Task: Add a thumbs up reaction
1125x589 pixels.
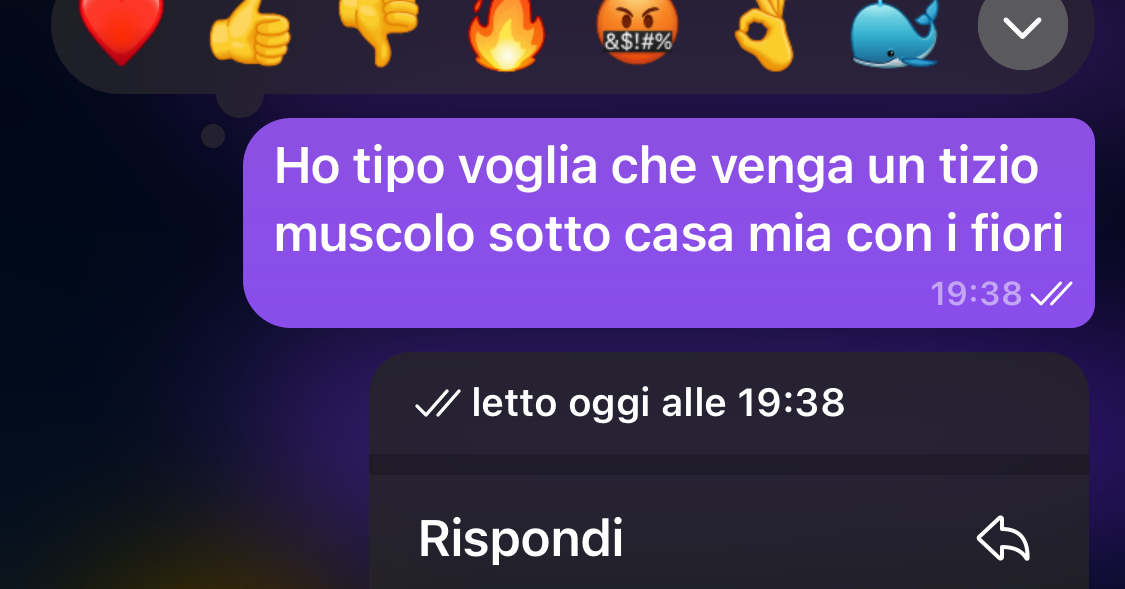Action: click(250, 30)
